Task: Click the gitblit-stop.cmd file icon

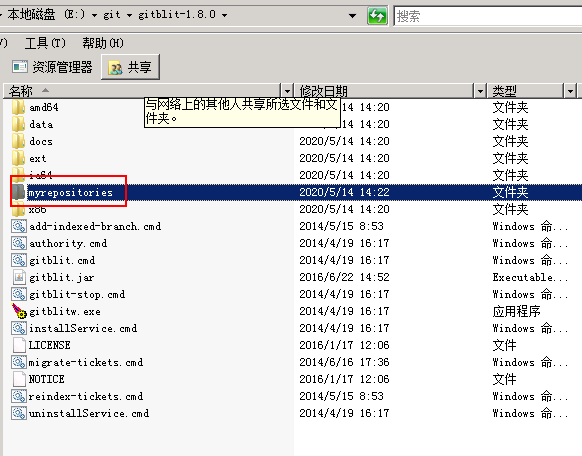Action: click(19, 294)
